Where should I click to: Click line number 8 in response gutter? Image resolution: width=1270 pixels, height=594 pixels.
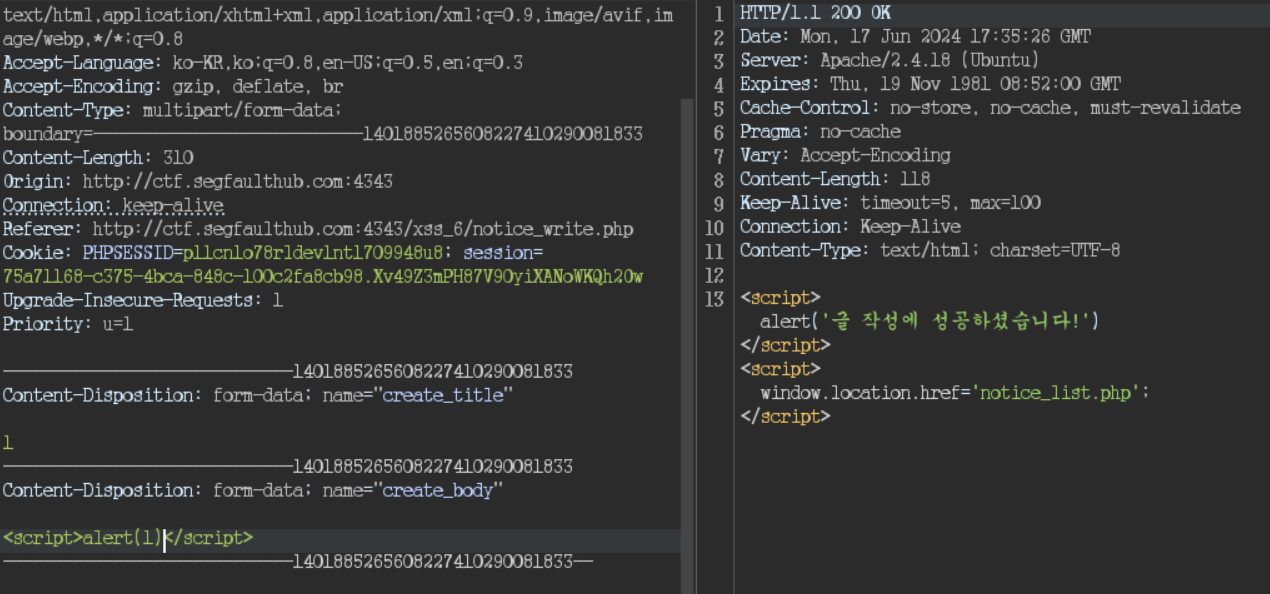[718, 180]
